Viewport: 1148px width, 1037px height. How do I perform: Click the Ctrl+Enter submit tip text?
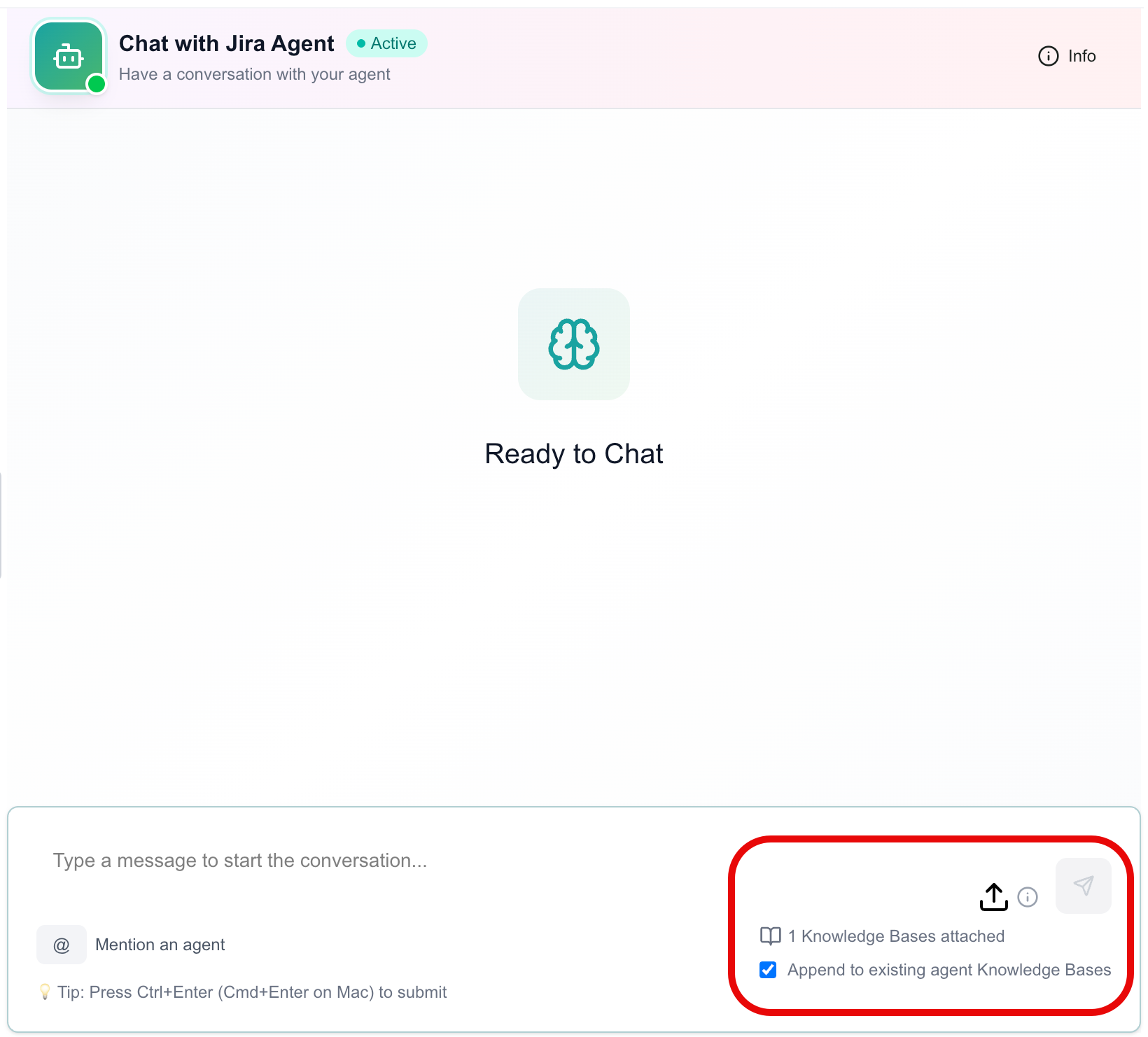pyautogui.click(x=252, y=992)
